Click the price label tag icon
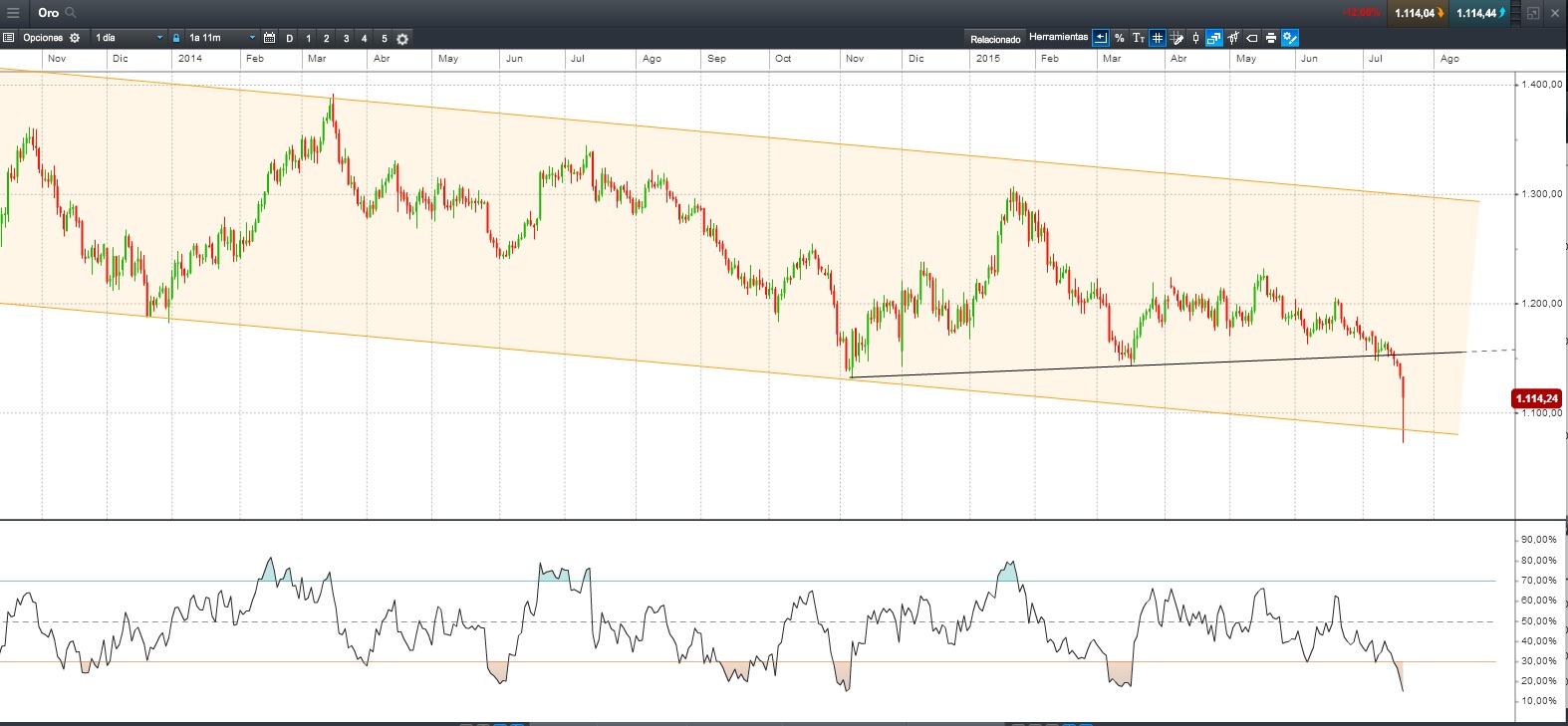The width and height of the screenshot is (1568, 726). (x=1252, y=38)
